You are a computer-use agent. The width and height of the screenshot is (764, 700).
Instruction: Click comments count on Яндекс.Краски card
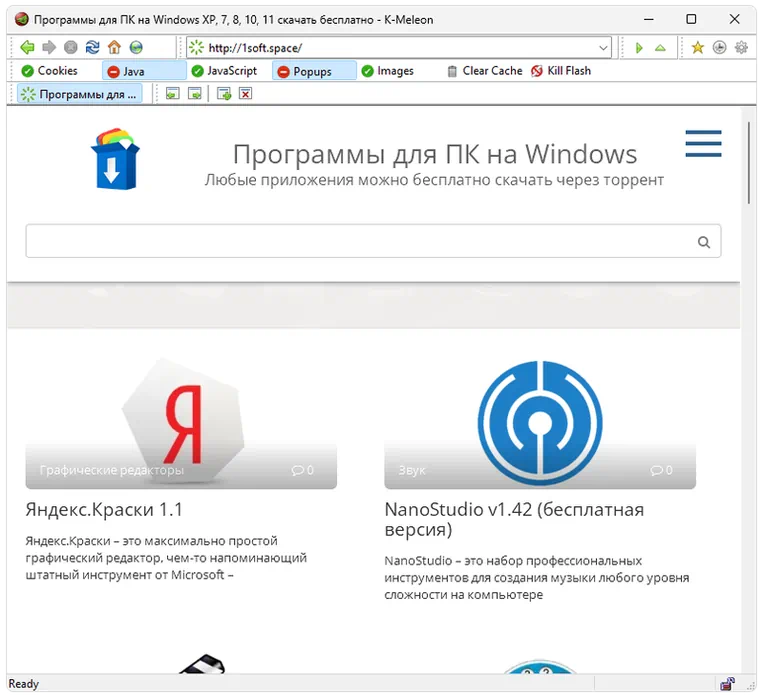pyautogui.click(x=302, y=470)
